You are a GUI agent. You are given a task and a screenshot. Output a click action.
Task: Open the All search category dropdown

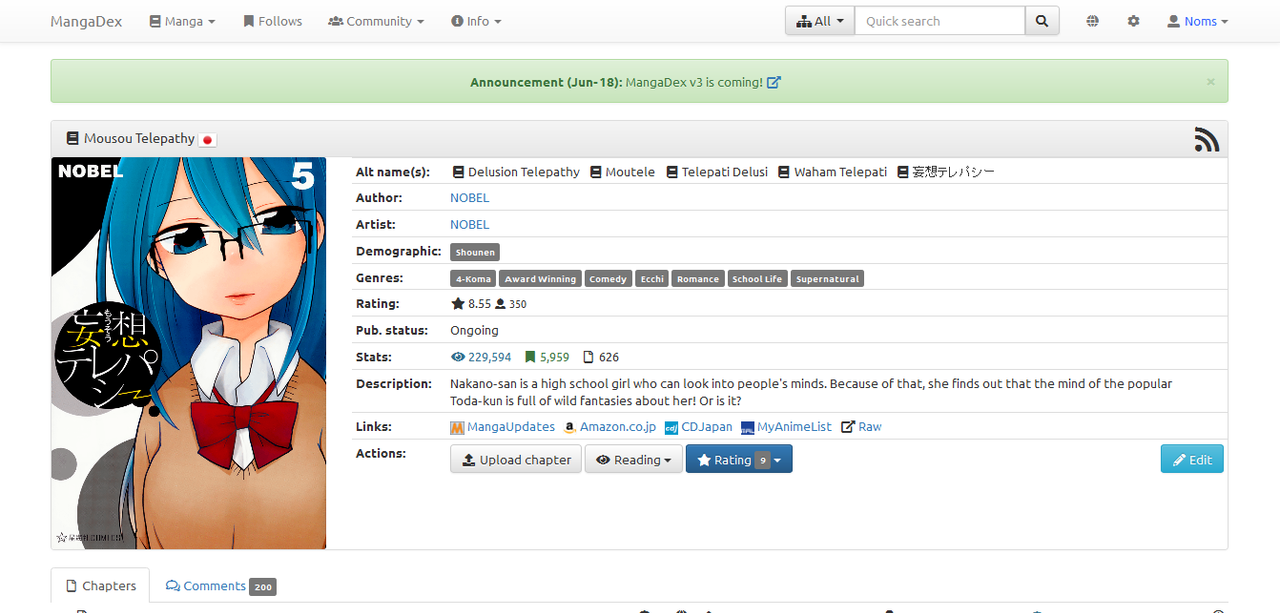click(x=820, y=21)
